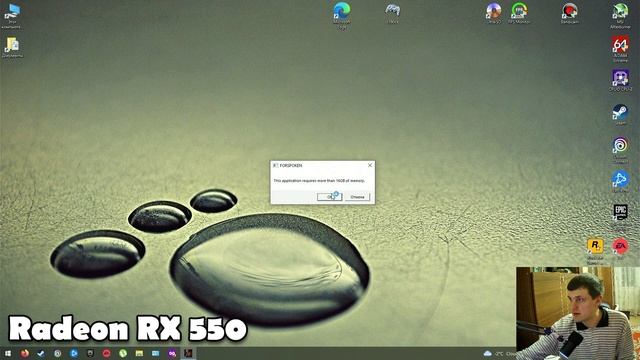Open the Rockstar Games Launcher shortcut
This screenshot has width=640, height=360.
point(595,250)
